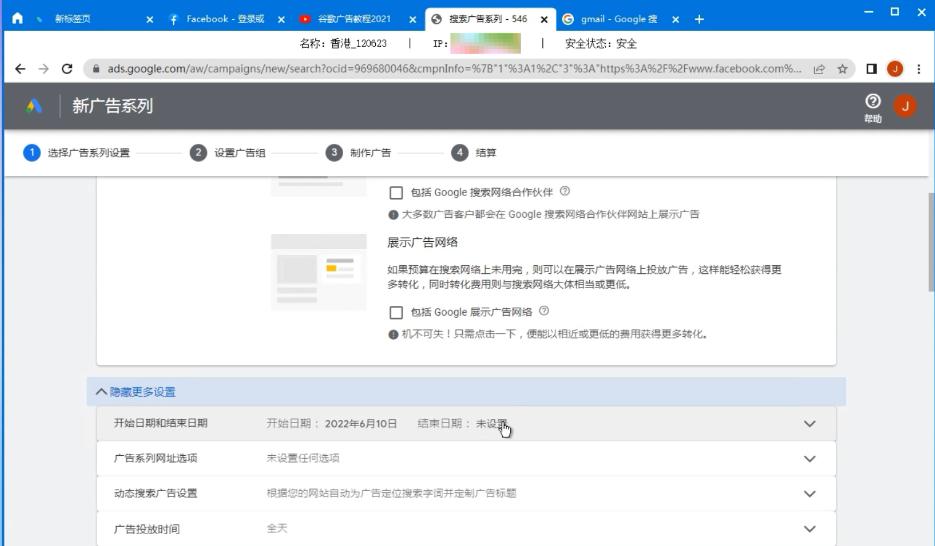Click the page vertical scrollbar
935x546 pixels.
point(931,241)
